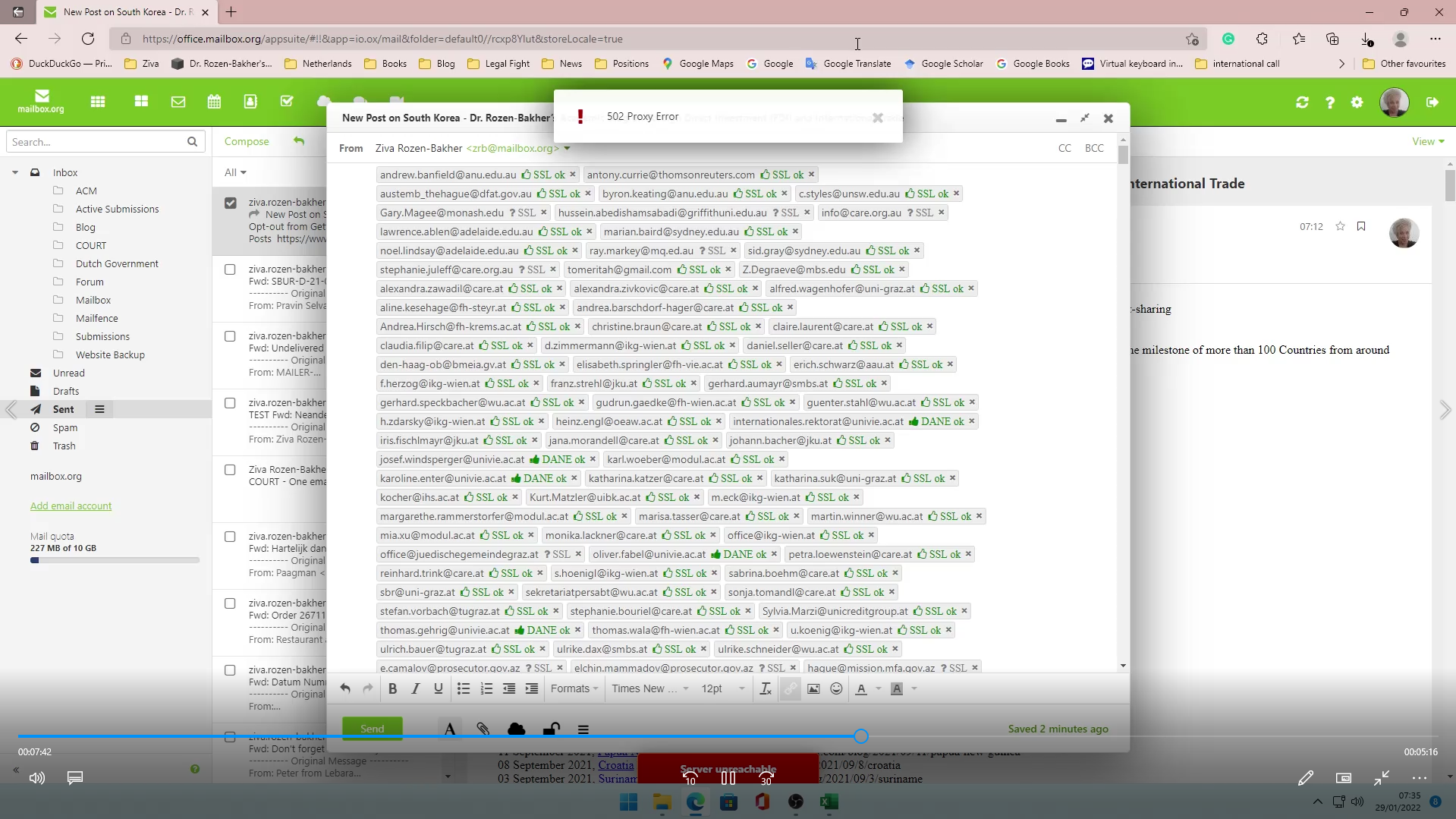Apply text color swatch A
This screenshot has height=819, width=1456.
861,688
